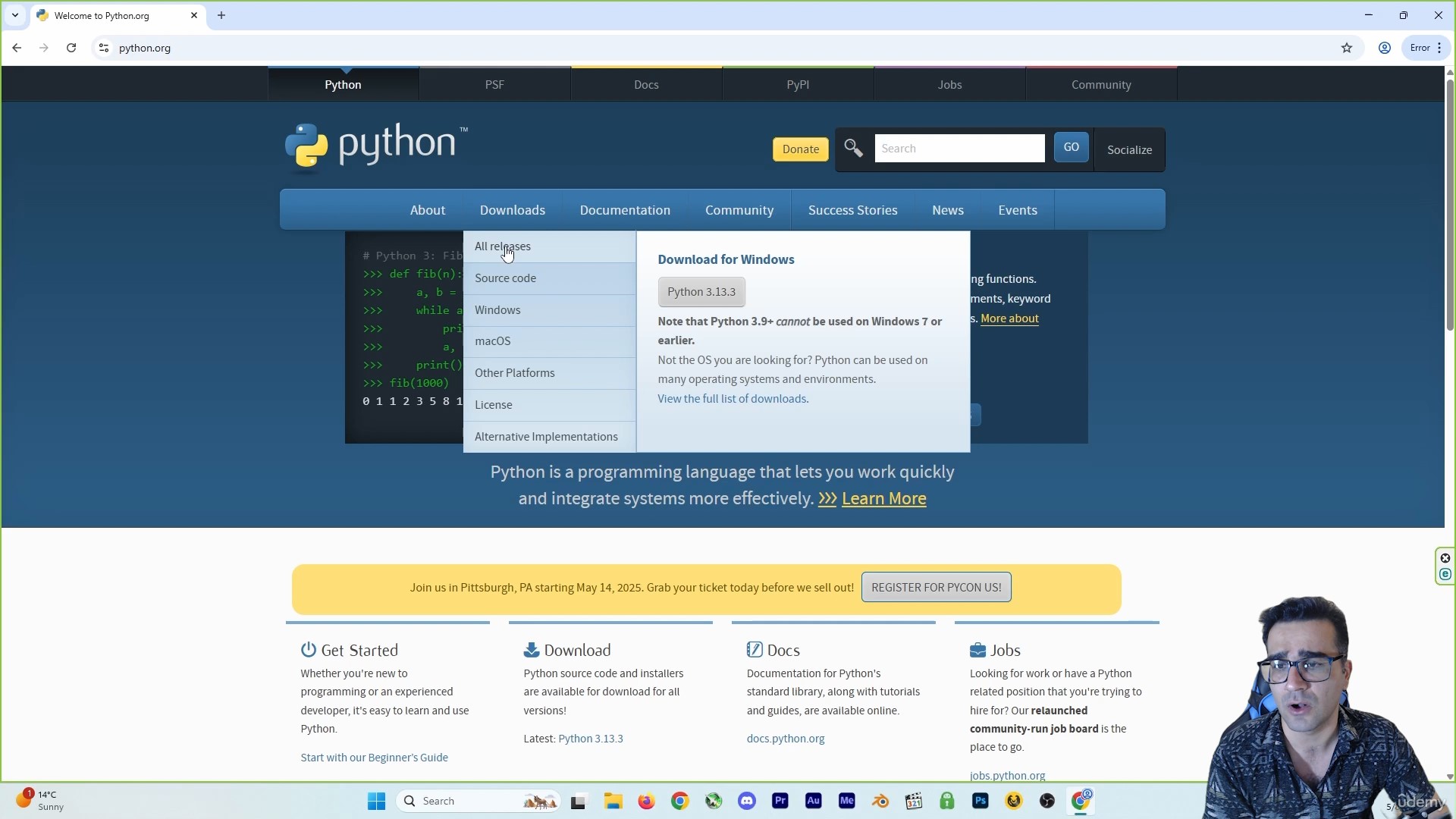Click the GO search button
1456x819 pixels.
click(x=1071, y=147)
